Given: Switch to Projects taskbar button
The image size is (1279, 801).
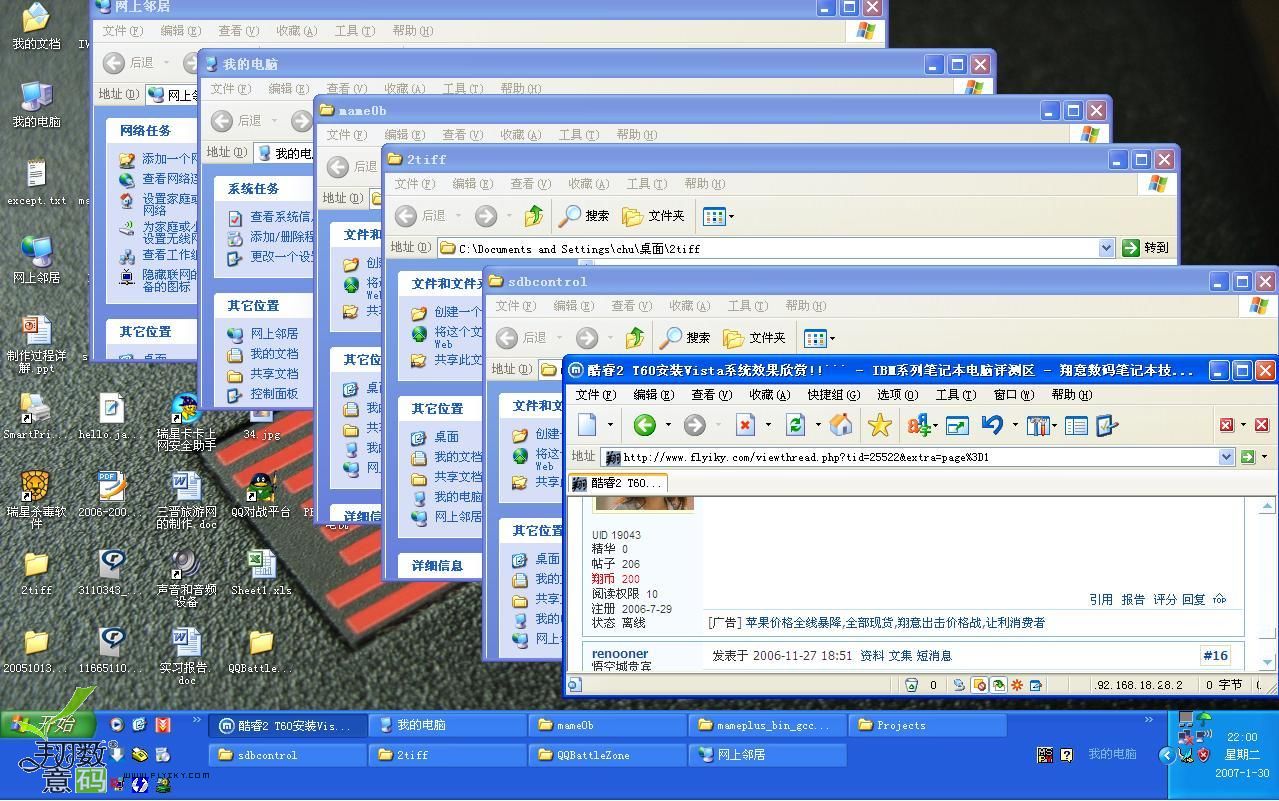Looking at the screenshot, I should click(927, 725).
